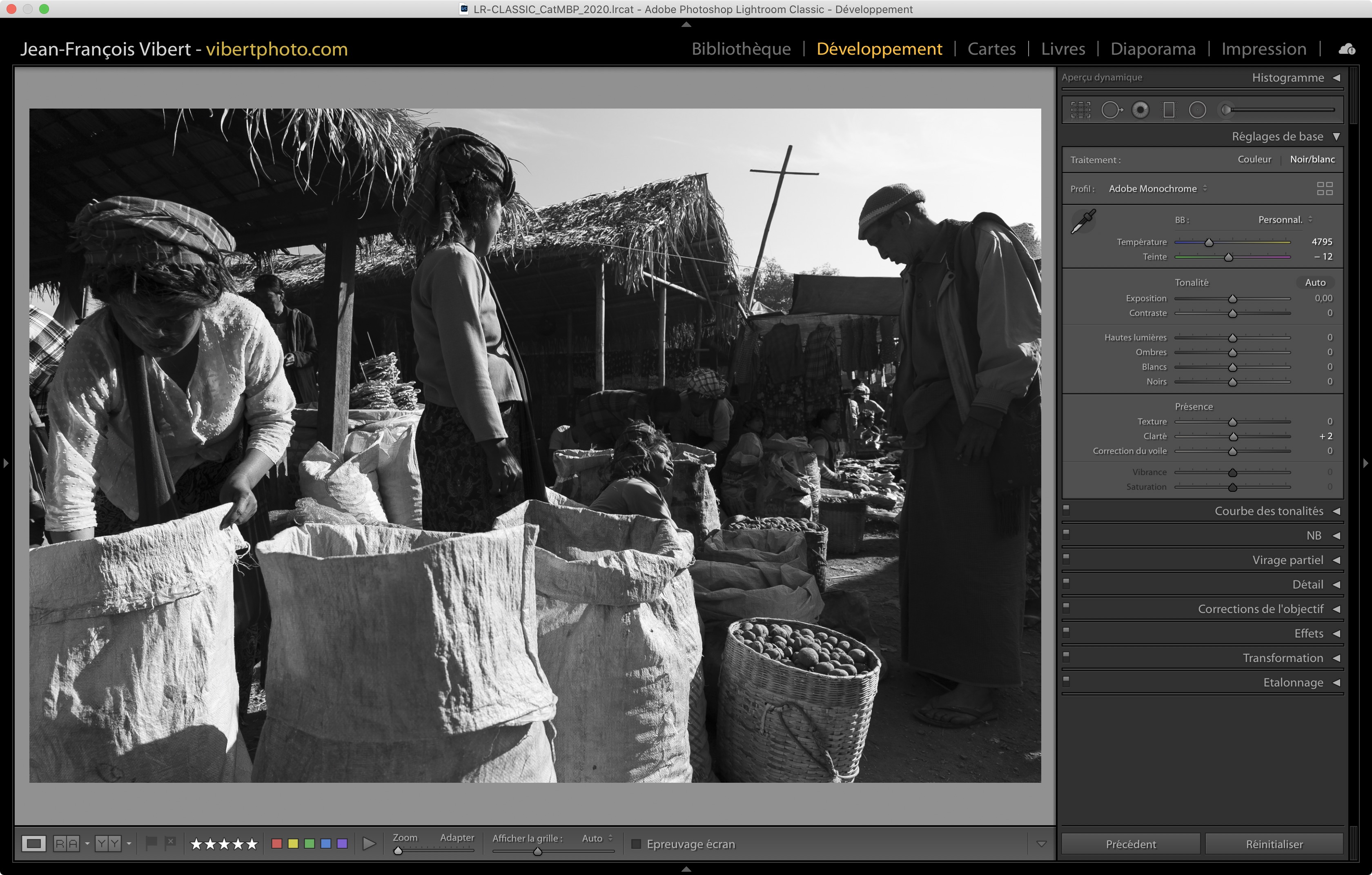Toggle the Détail panel on/off switch

point(1066,584)
